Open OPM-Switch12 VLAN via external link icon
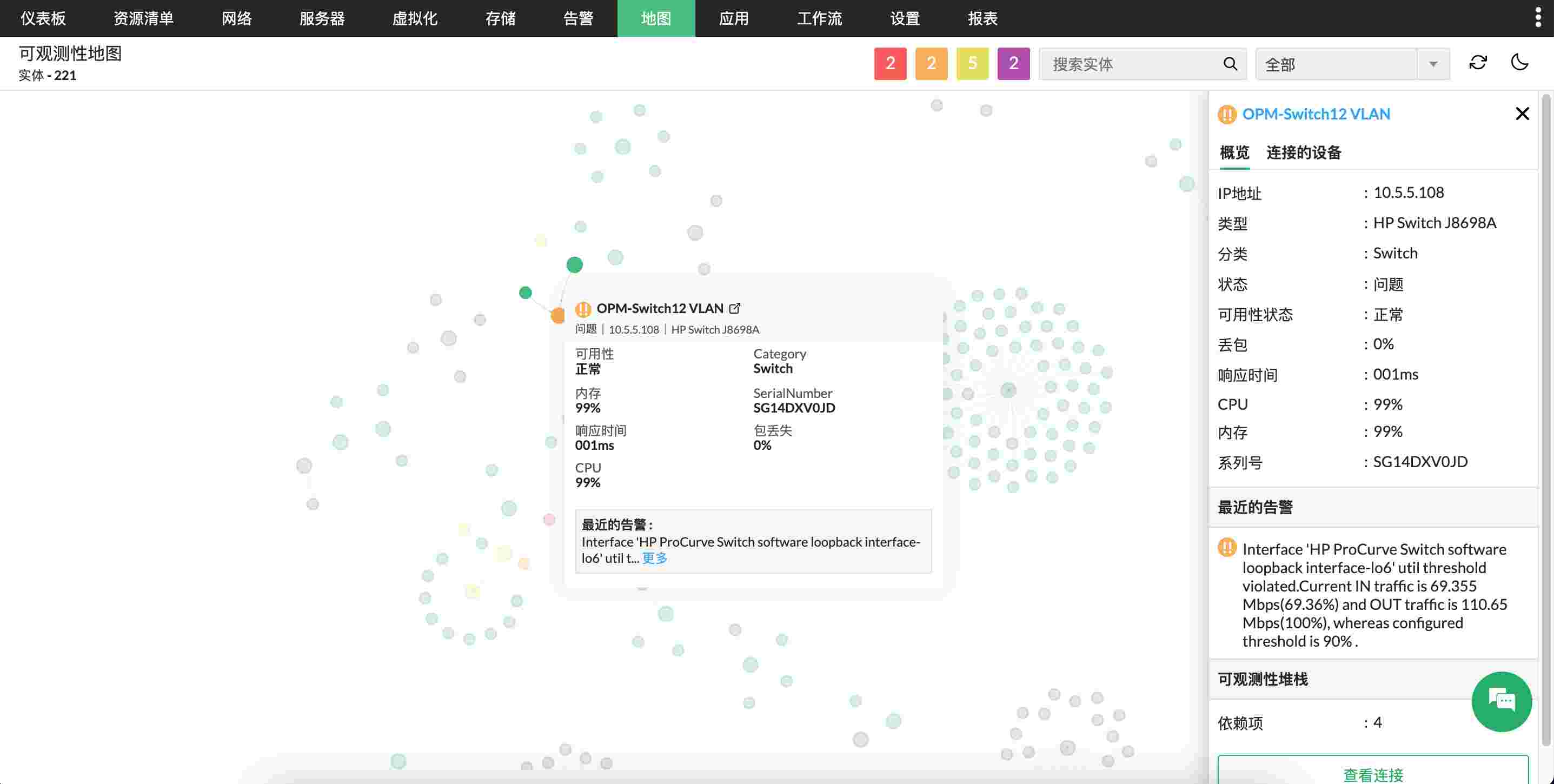The width and height of the screenshot is (1554, 784). coord(736,308)
